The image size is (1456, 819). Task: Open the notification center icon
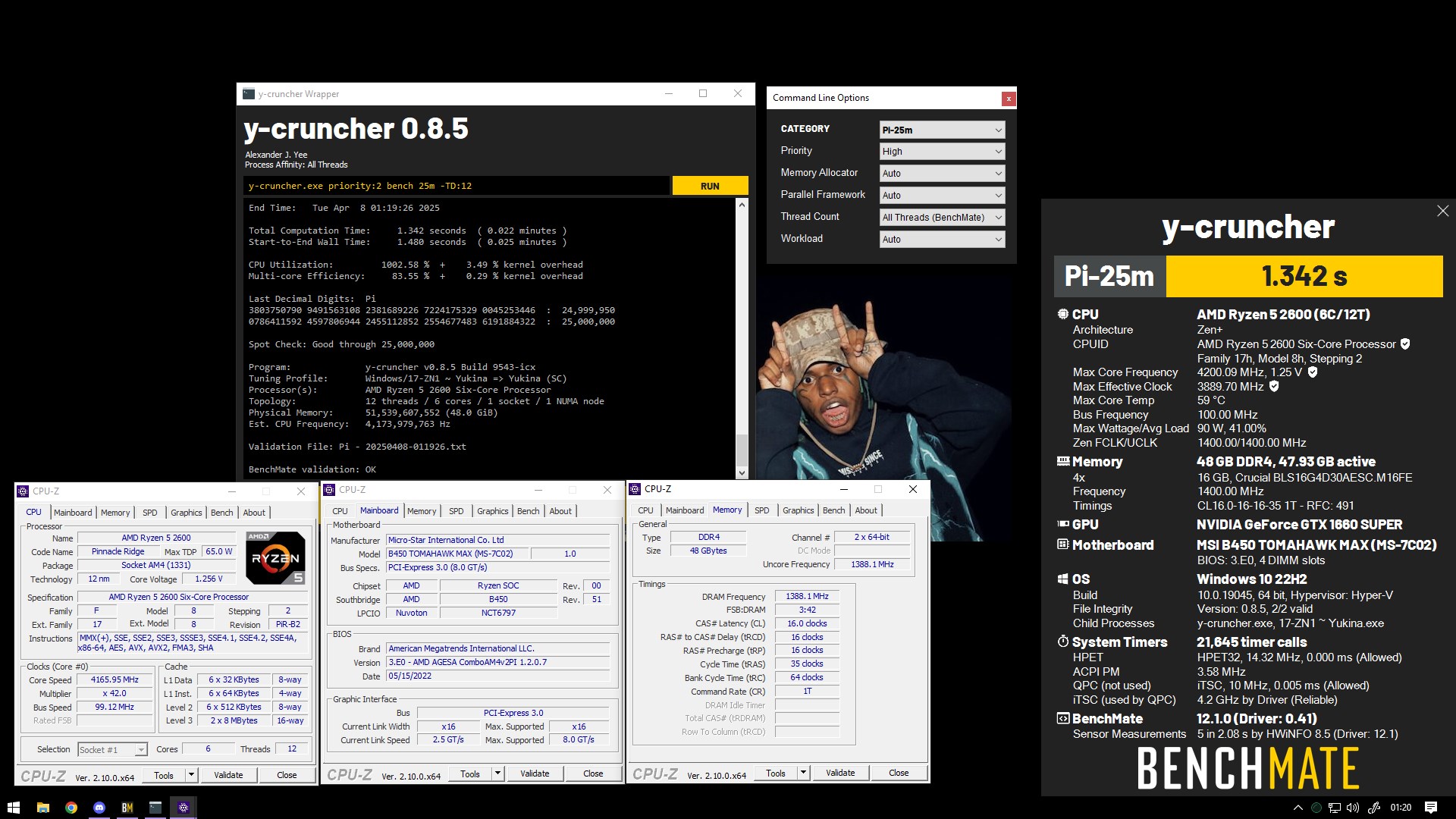click(x=1431, y=808)
